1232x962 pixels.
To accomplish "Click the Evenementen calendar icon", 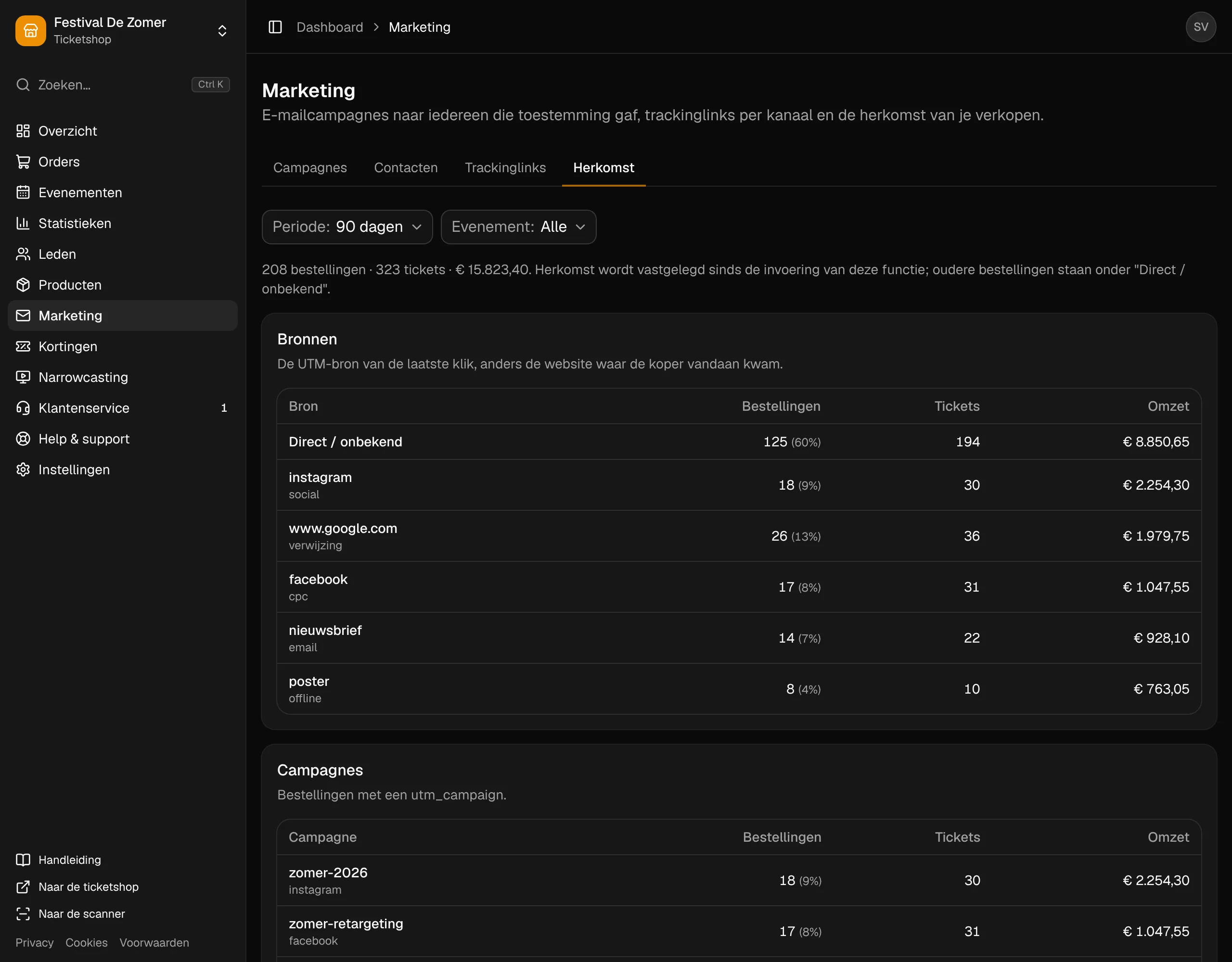I will [x=23, y=192].
